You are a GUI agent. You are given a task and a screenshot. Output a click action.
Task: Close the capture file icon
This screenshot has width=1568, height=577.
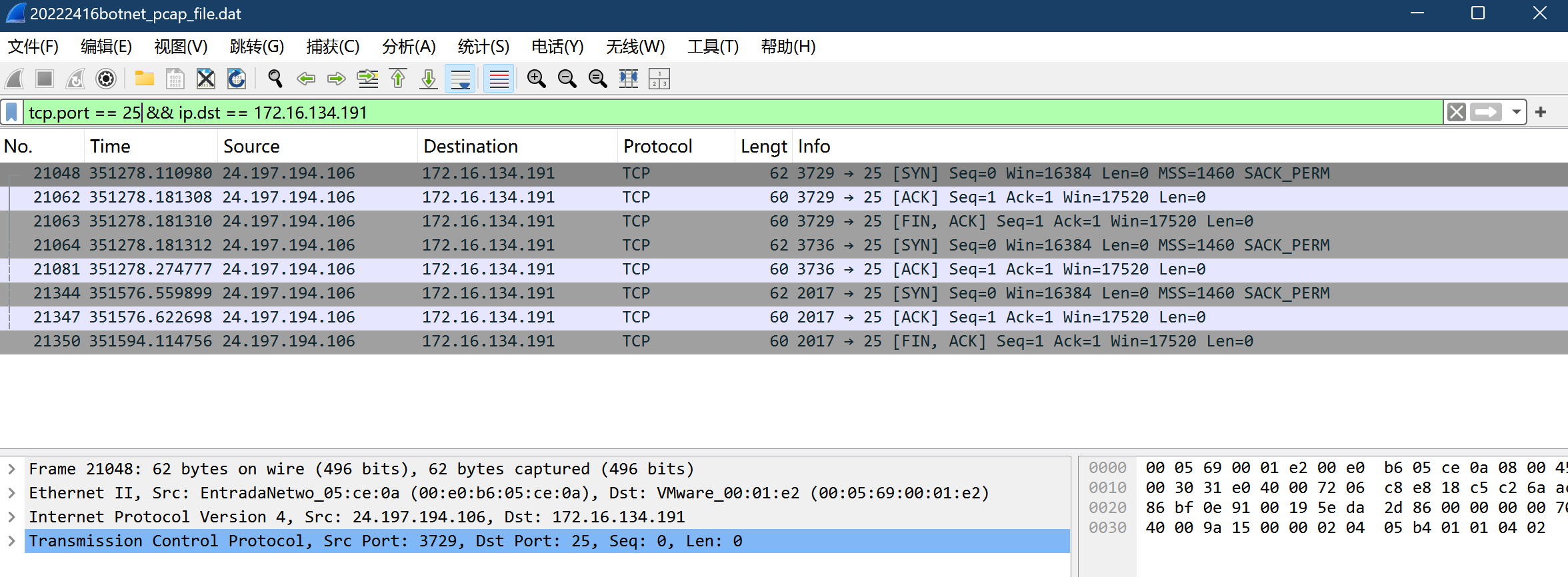(206, 79)
